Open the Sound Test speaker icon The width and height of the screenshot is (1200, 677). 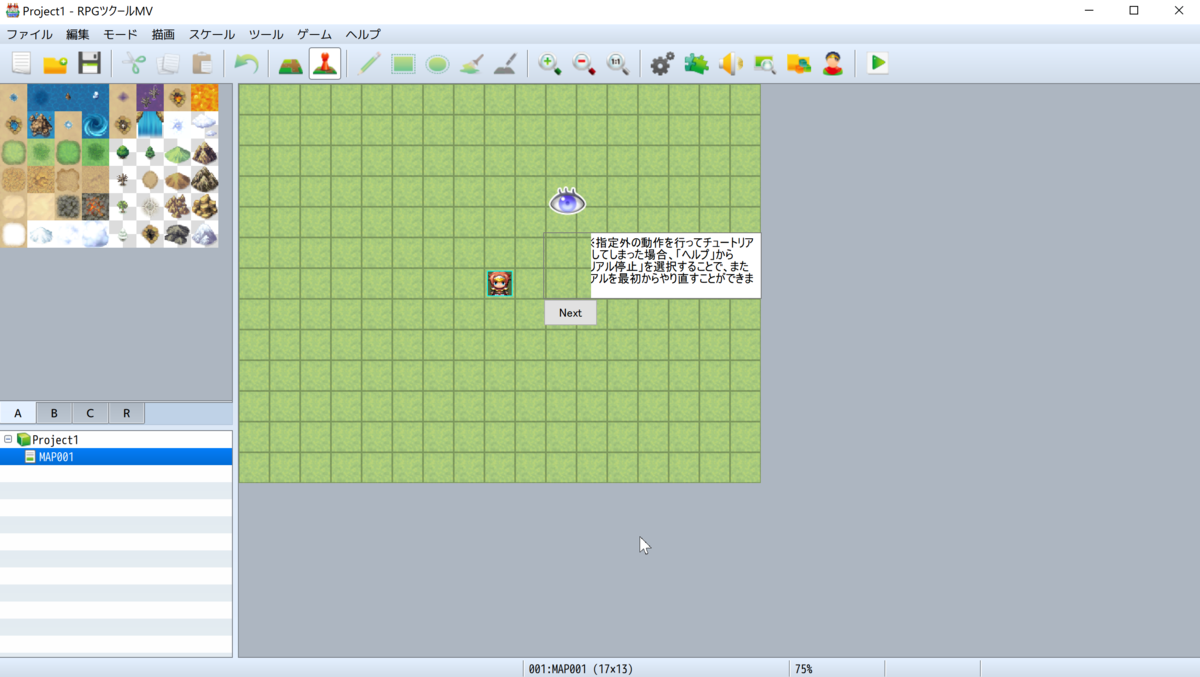(731, 63)
